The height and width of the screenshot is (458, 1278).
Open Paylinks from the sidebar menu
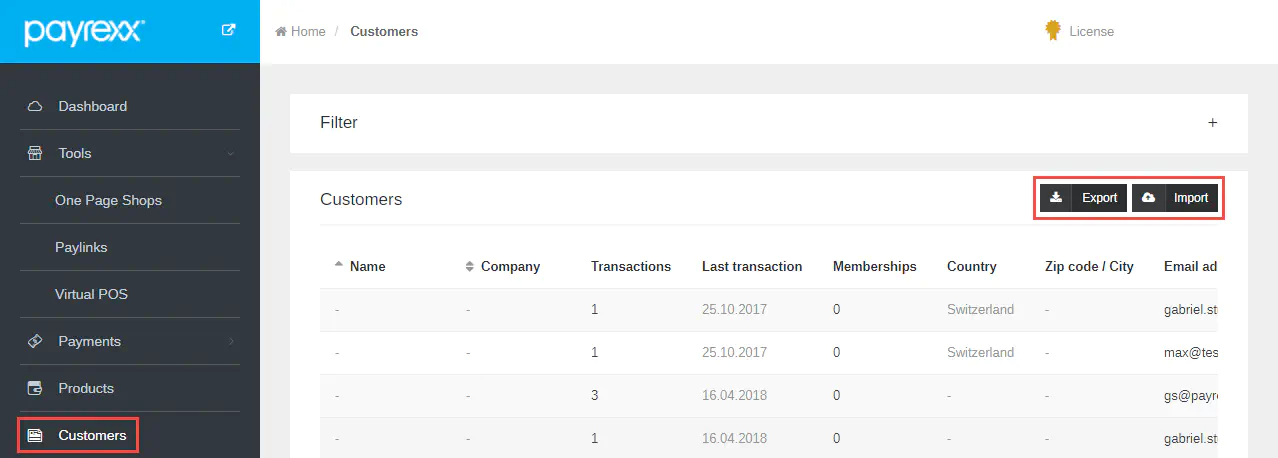tap(81, 247)
